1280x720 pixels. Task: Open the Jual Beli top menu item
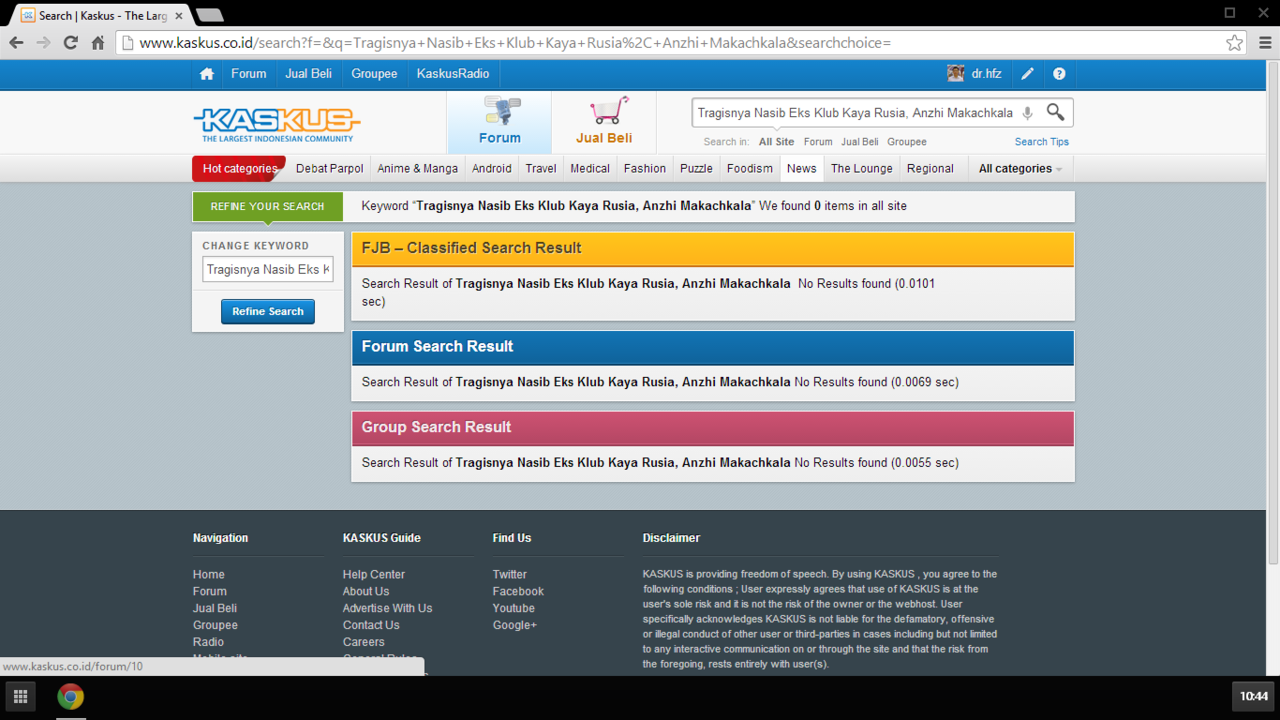pyautogui.click(x=308, y=74)
